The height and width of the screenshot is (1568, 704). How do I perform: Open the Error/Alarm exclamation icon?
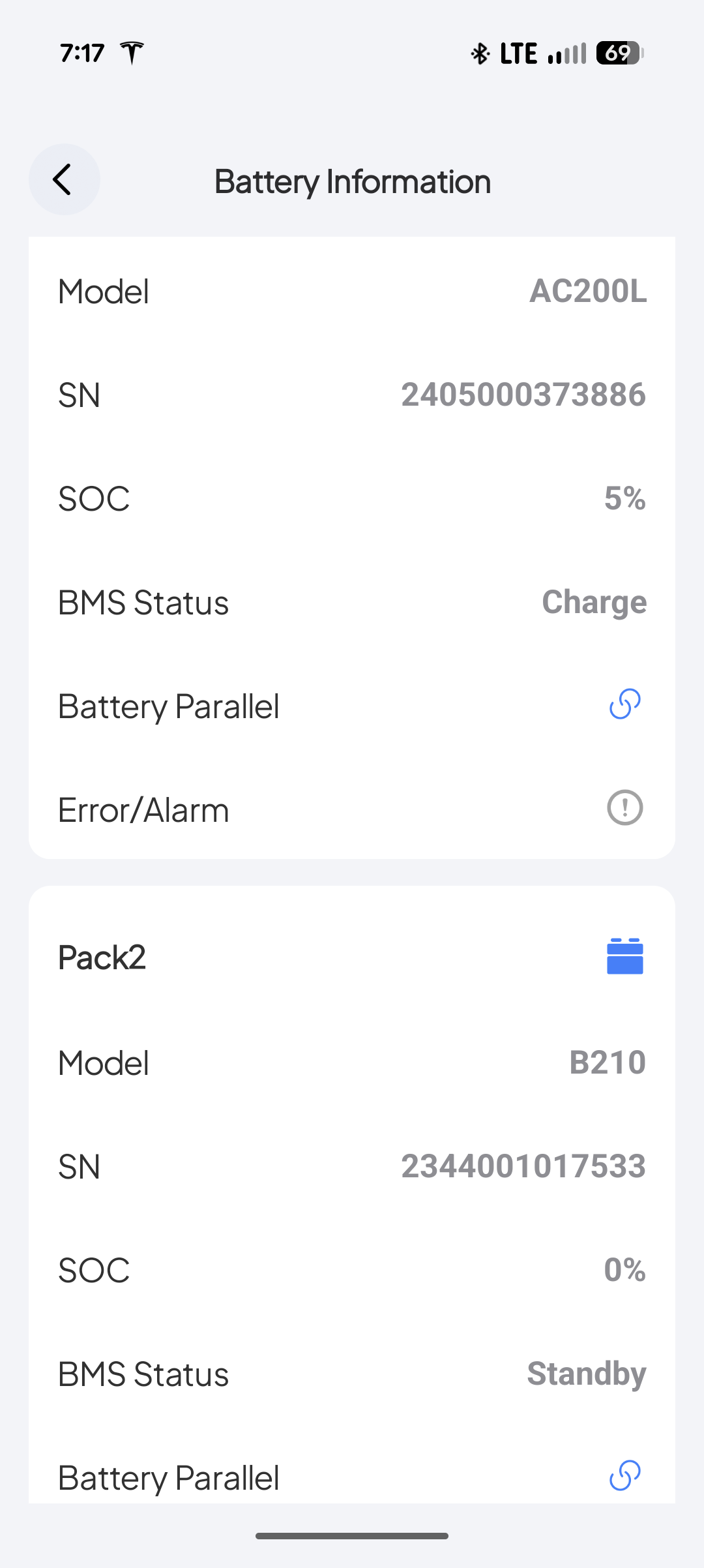[624, 808]
